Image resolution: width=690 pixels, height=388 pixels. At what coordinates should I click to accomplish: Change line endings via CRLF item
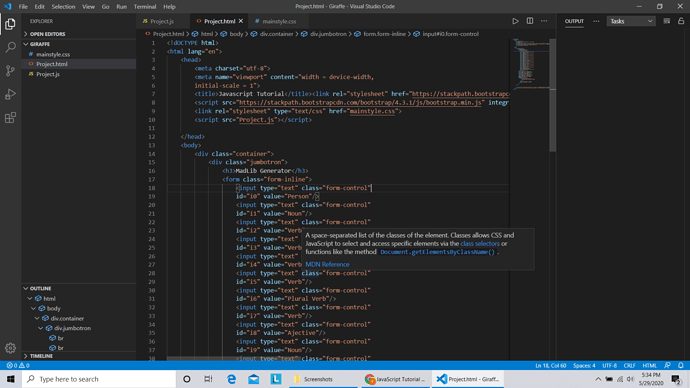point(629,366)
